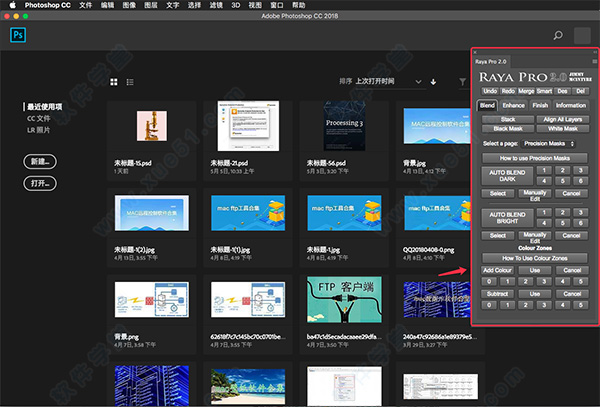
Task: Open the FTP 客户端 thumbnail
Action: tap(344, 300)
